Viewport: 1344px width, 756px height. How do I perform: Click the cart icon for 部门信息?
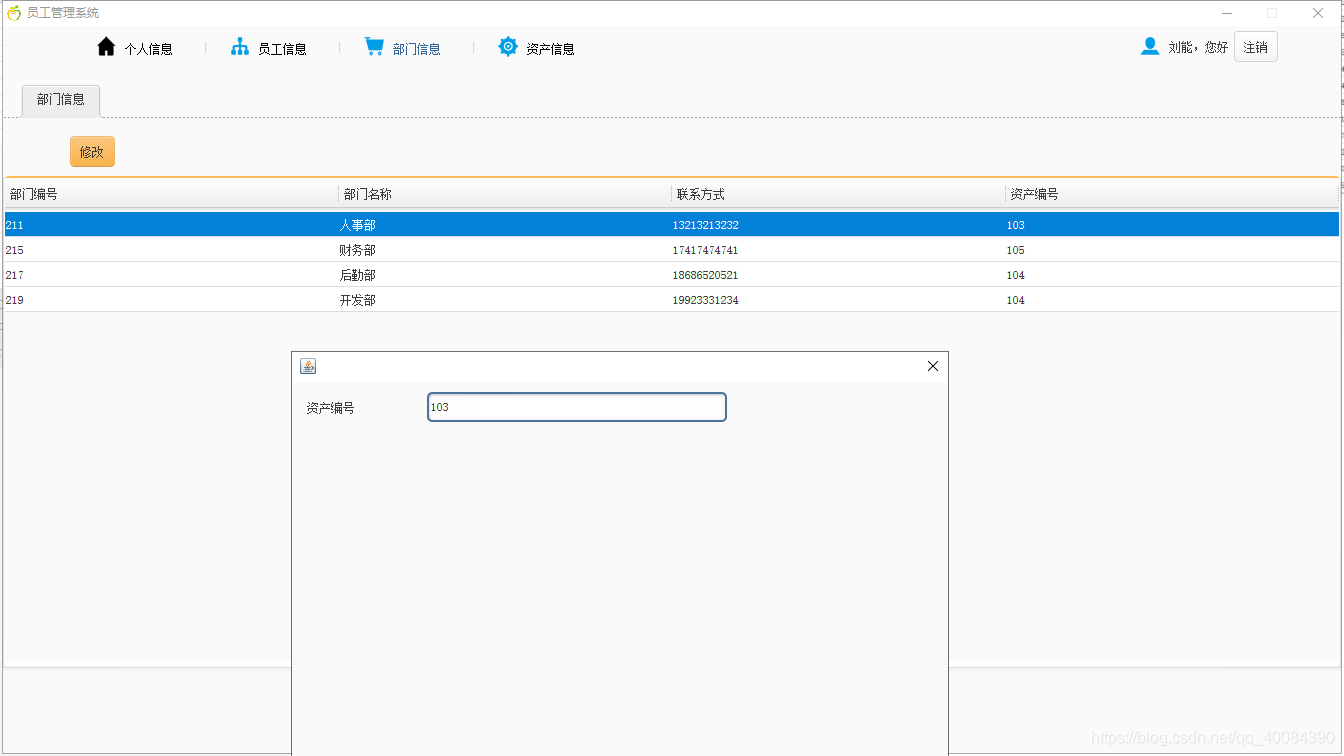click(x=374, y=47)
